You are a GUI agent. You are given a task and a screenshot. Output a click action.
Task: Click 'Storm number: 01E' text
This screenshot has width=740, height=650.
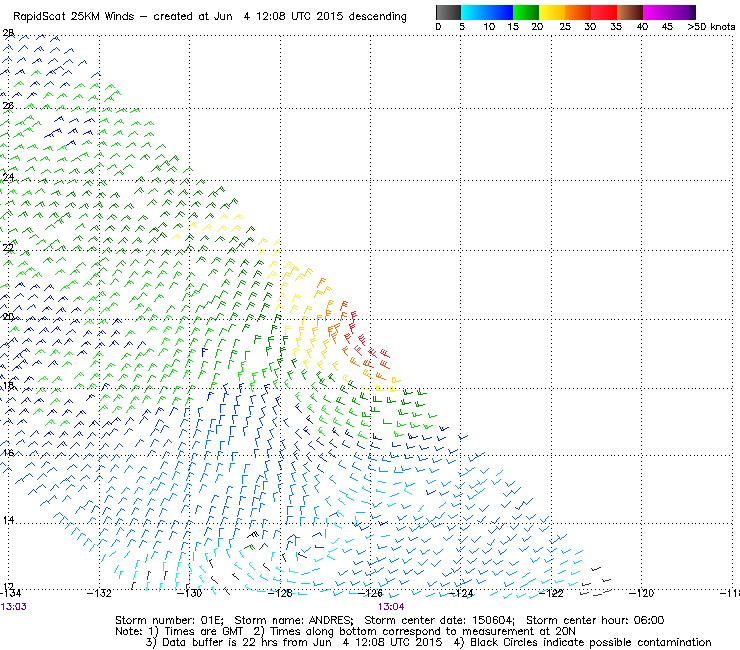tap(169, 620)
